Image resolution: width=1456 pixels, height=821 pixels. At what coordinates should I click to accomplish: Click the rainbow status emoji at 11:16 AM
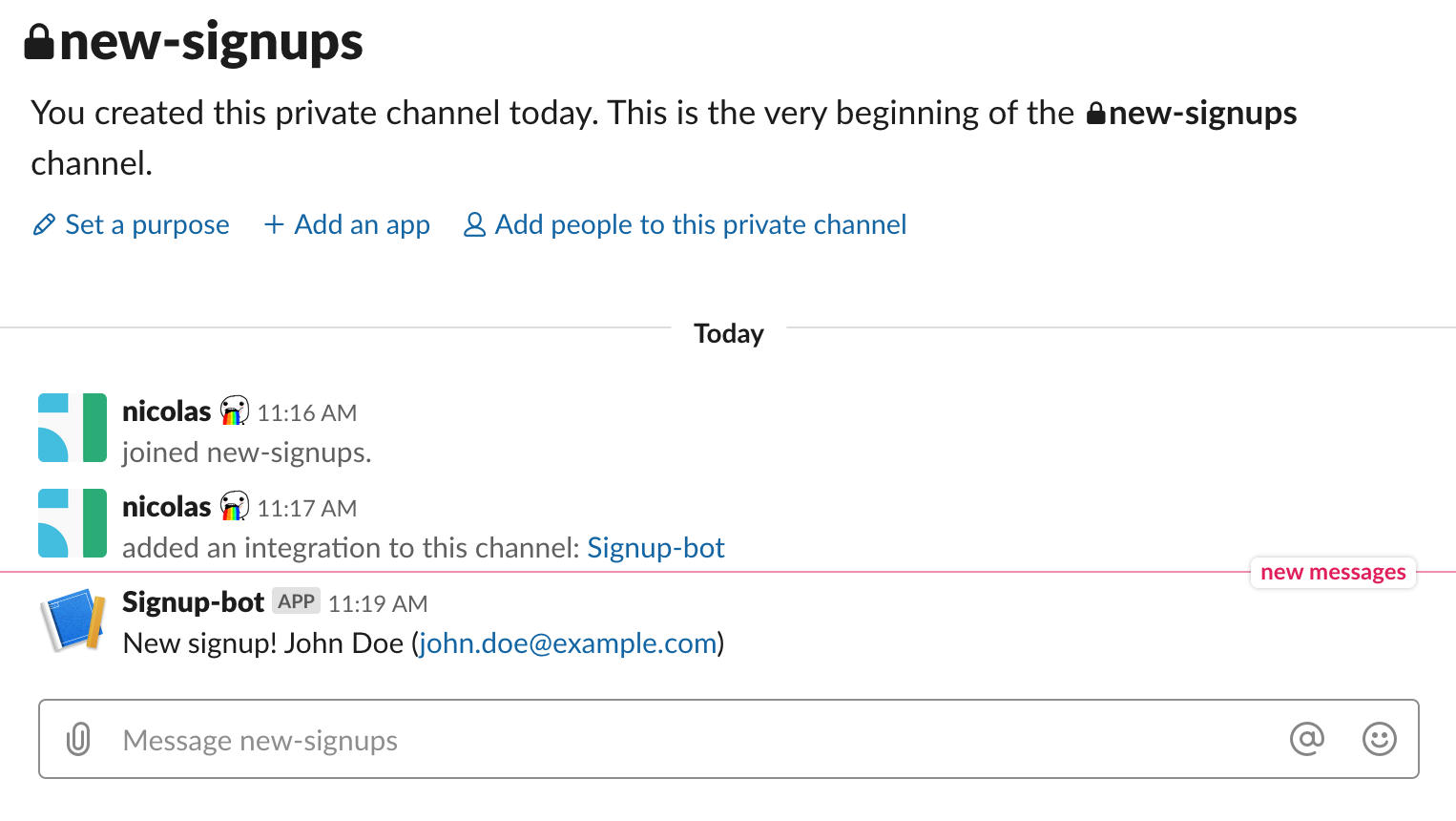coord(234,411)
